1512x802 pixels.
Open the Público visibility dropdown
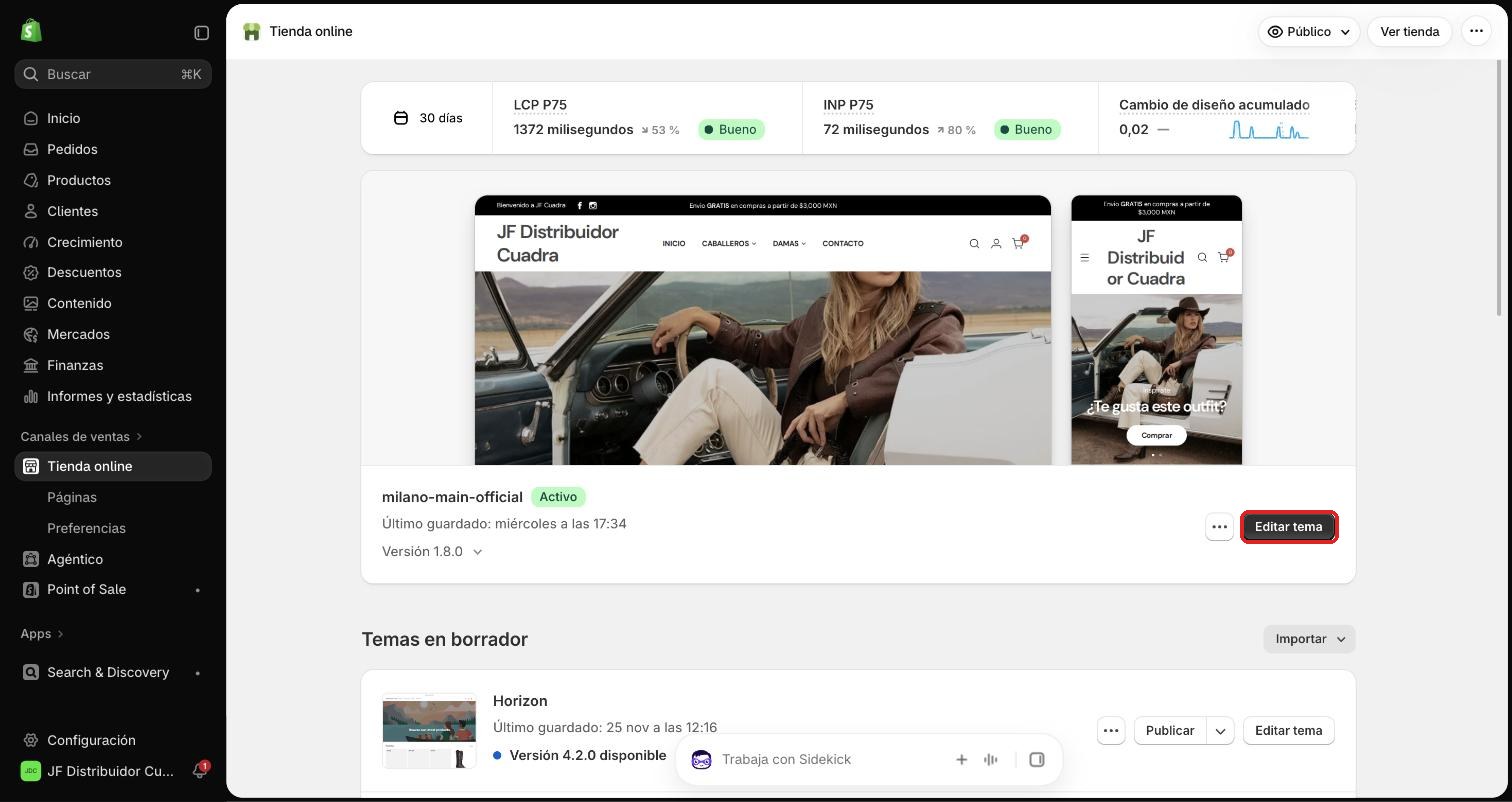coord(1308,31)
